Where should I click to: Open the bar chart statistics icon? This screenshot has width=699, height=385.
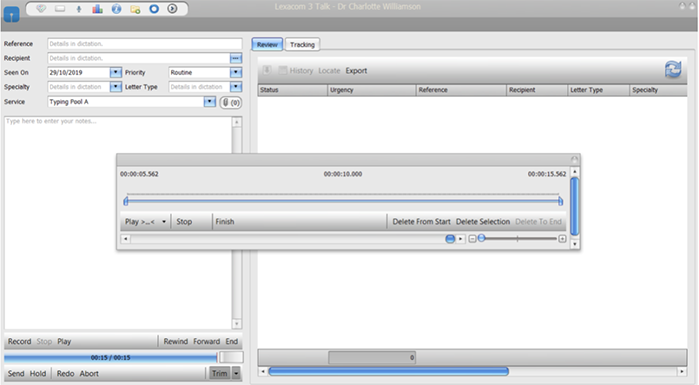pos(97,9)
